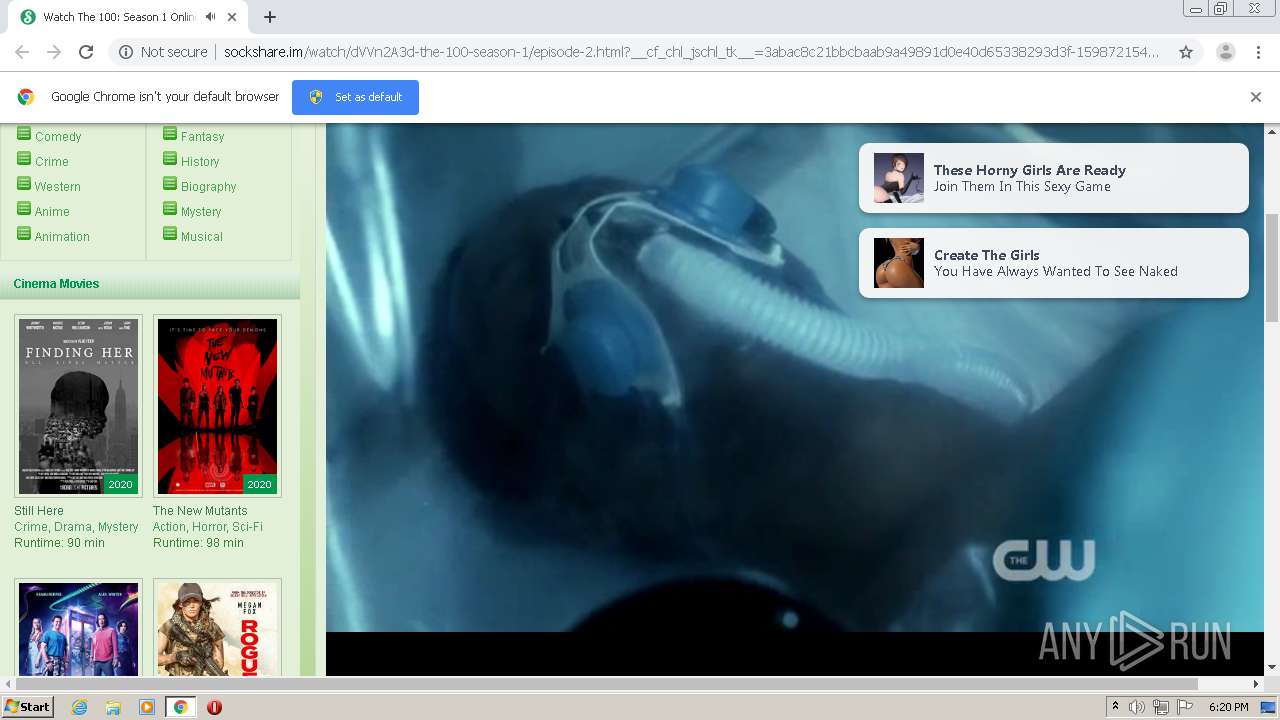Open the Anime genre
This screenshot has width=1280, height=720.
click(52, 212)
